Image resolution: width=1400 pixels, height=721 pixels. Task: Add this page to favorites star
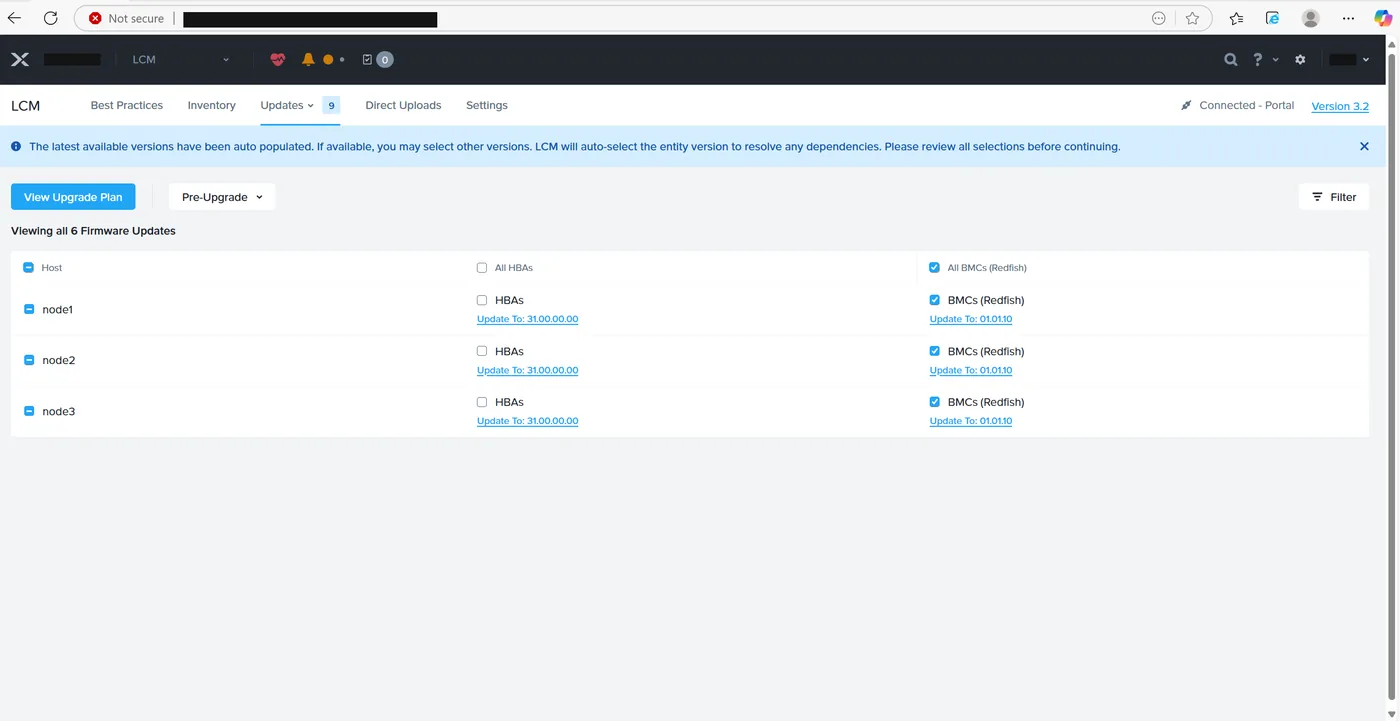(1192, 18)
